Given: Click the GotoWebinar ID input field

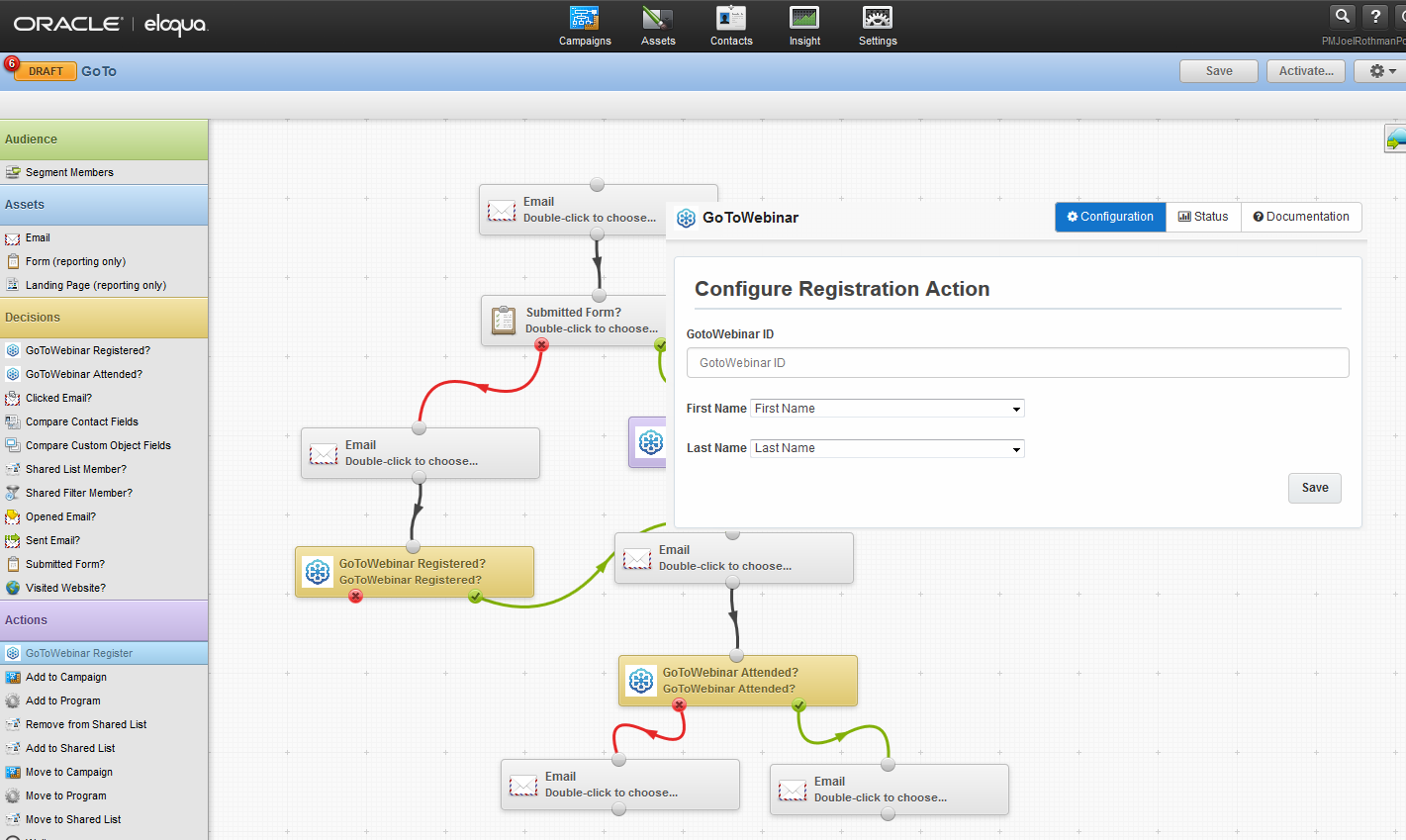Looking at the screenshot, I should click(1017, 362).
